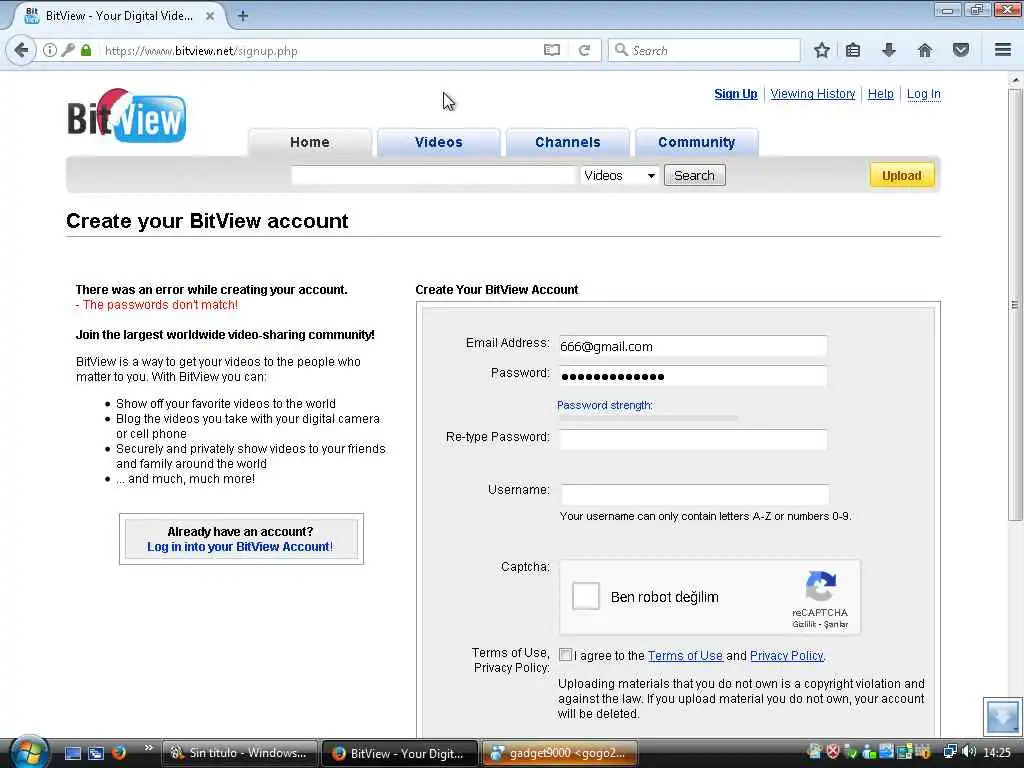Toggle reader view in the address bar
1024x768 pixels.
tap(552, 50)
